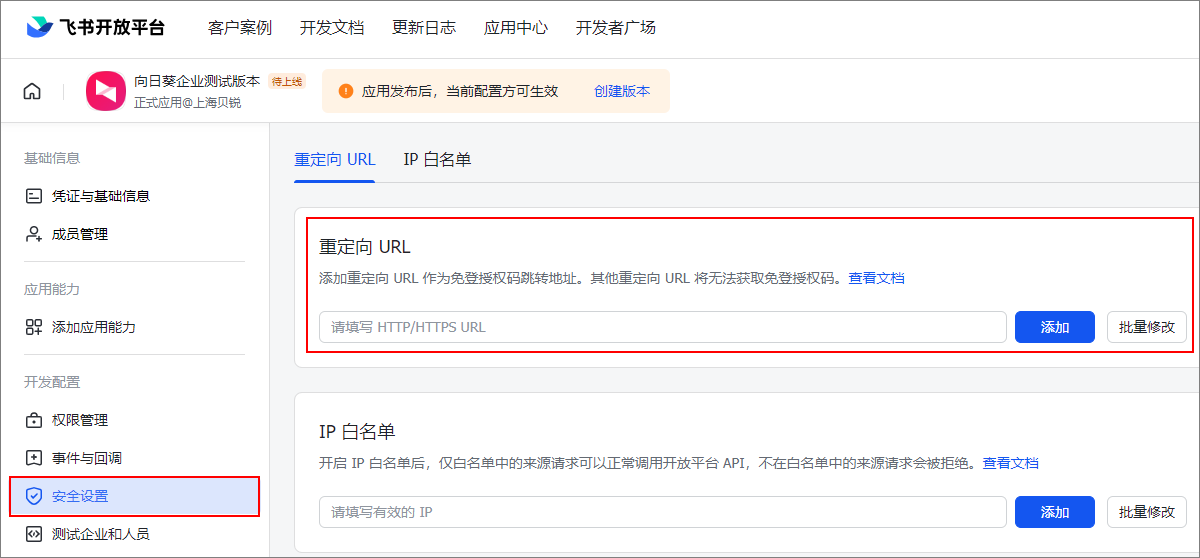The height and width of the screenshot is (558, 1200).
Task: Go to the home icon
Action: (32, 91)
